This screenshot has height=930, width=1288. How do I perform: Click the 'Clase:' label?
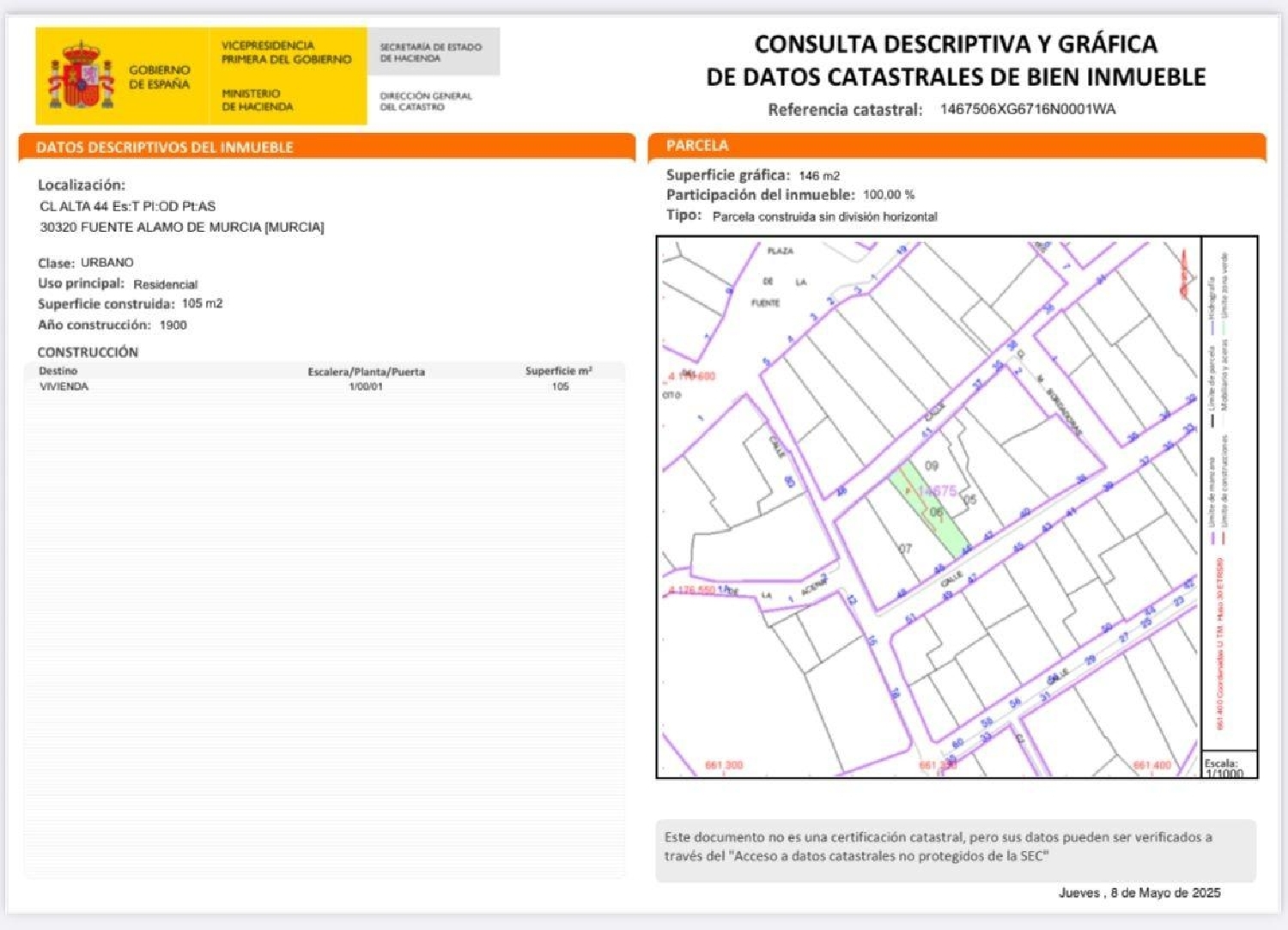(x=56, y=263)
